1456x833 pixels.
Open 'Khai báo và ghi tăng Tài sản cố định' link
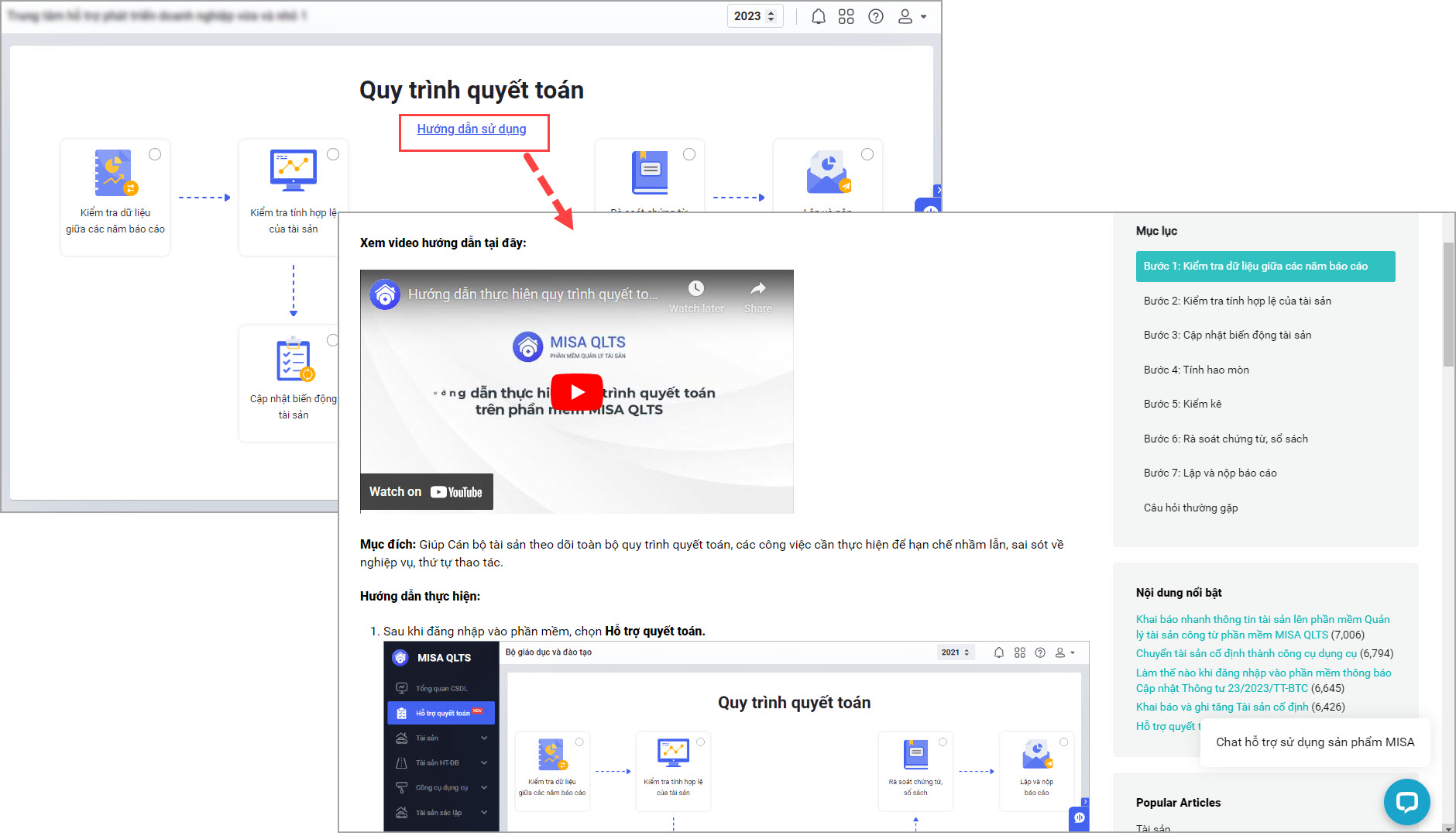1222,707
